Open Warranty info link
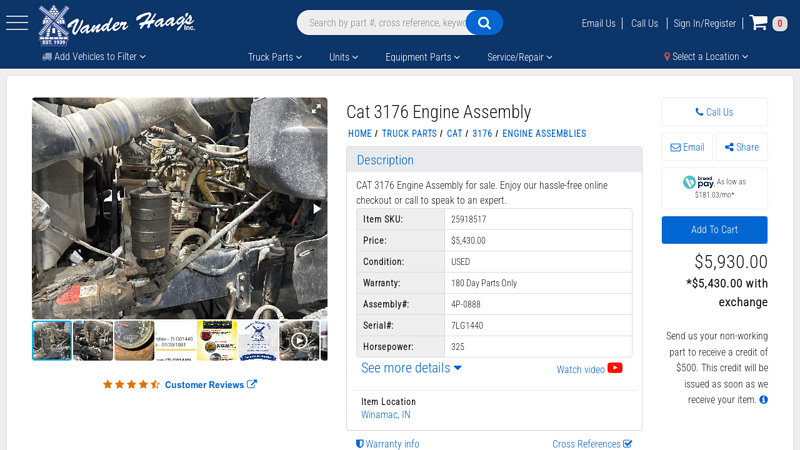 click(x=387, y=444)
